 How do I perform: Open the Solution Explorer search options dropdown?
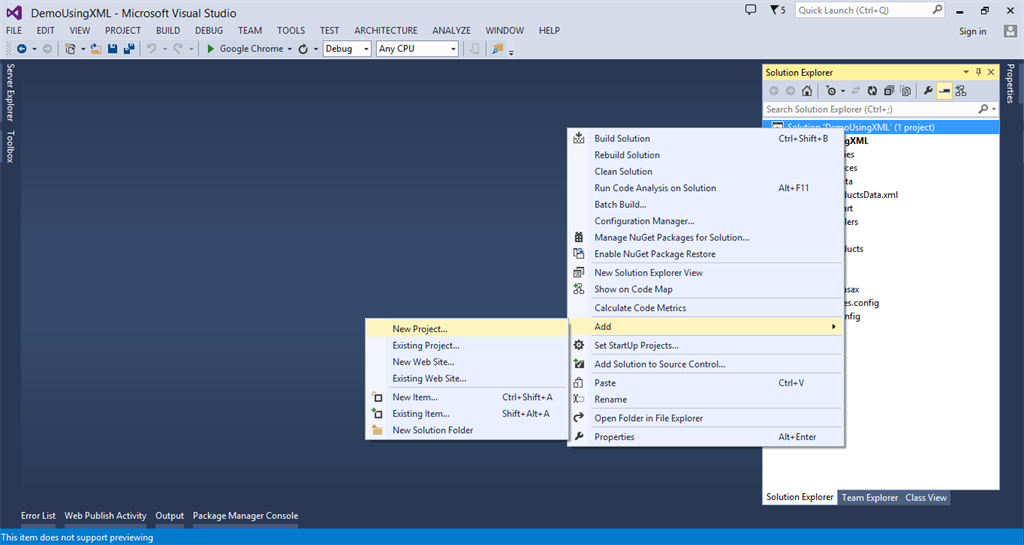(x=993, y=109)
